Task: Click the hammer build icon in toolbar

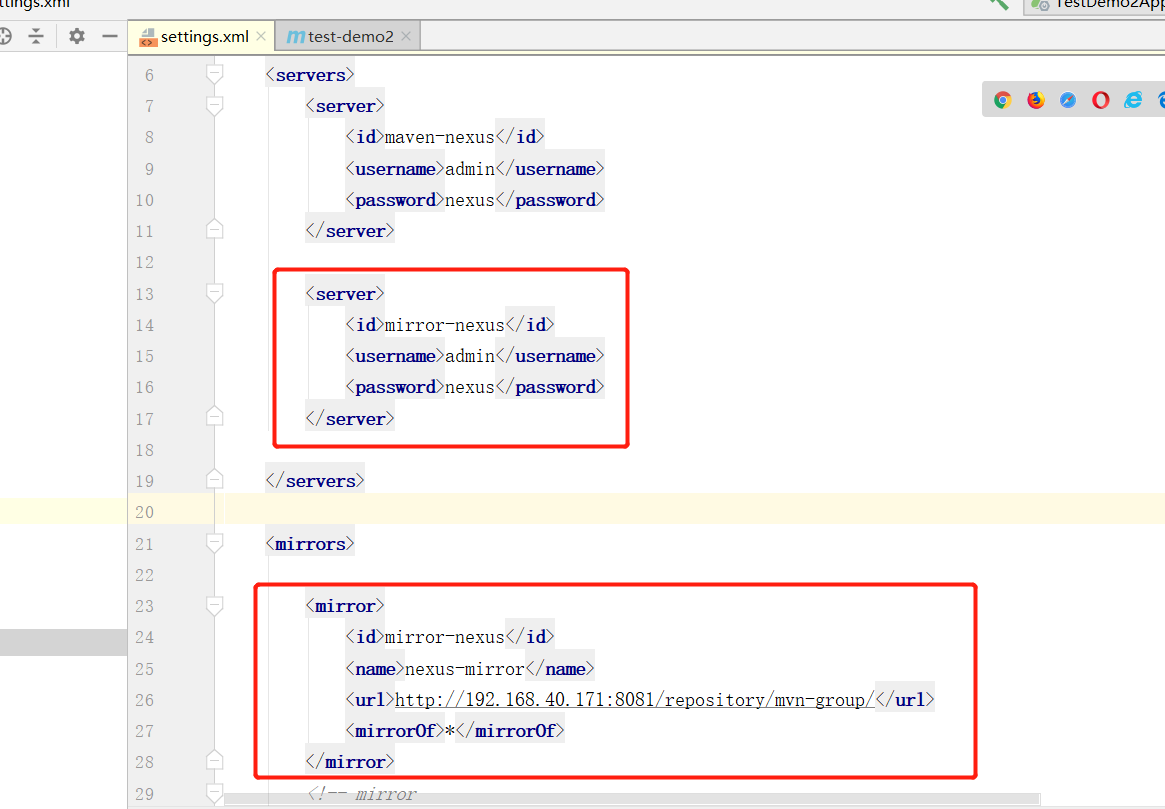Action: click(x=999, y=4)
